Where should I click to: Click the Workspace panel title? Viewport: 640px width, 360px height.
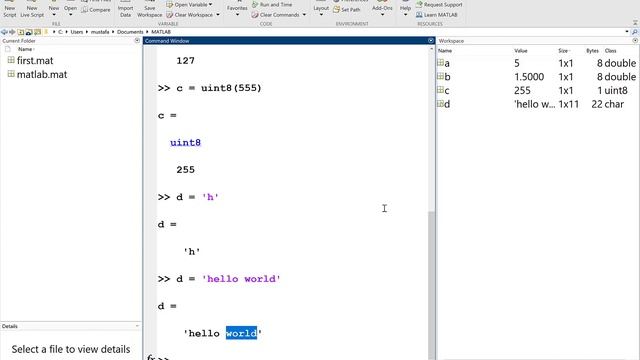point(451,41)
